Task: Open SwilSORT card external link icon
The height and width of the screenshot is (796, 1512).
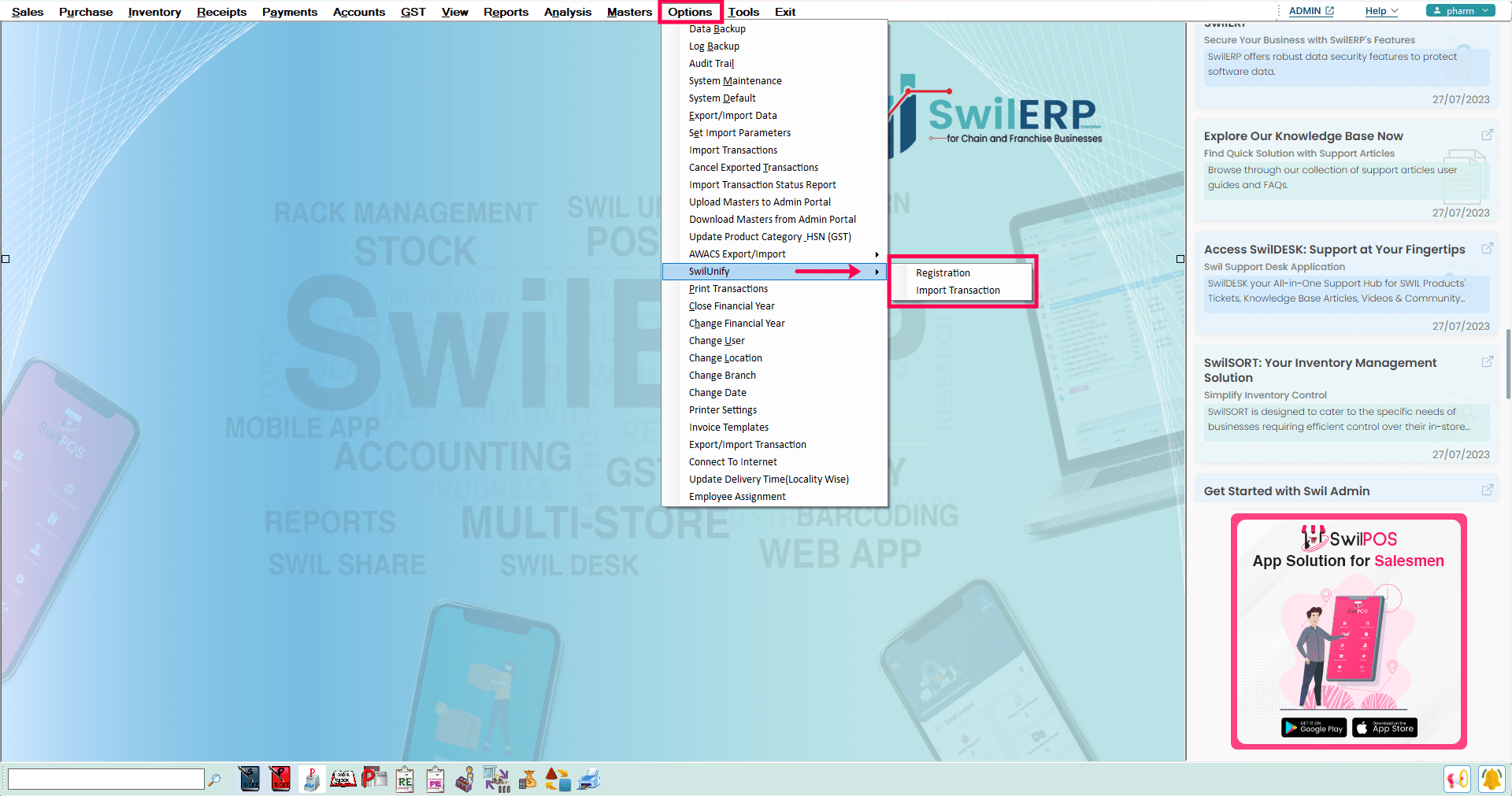Action: (1488, 362)
